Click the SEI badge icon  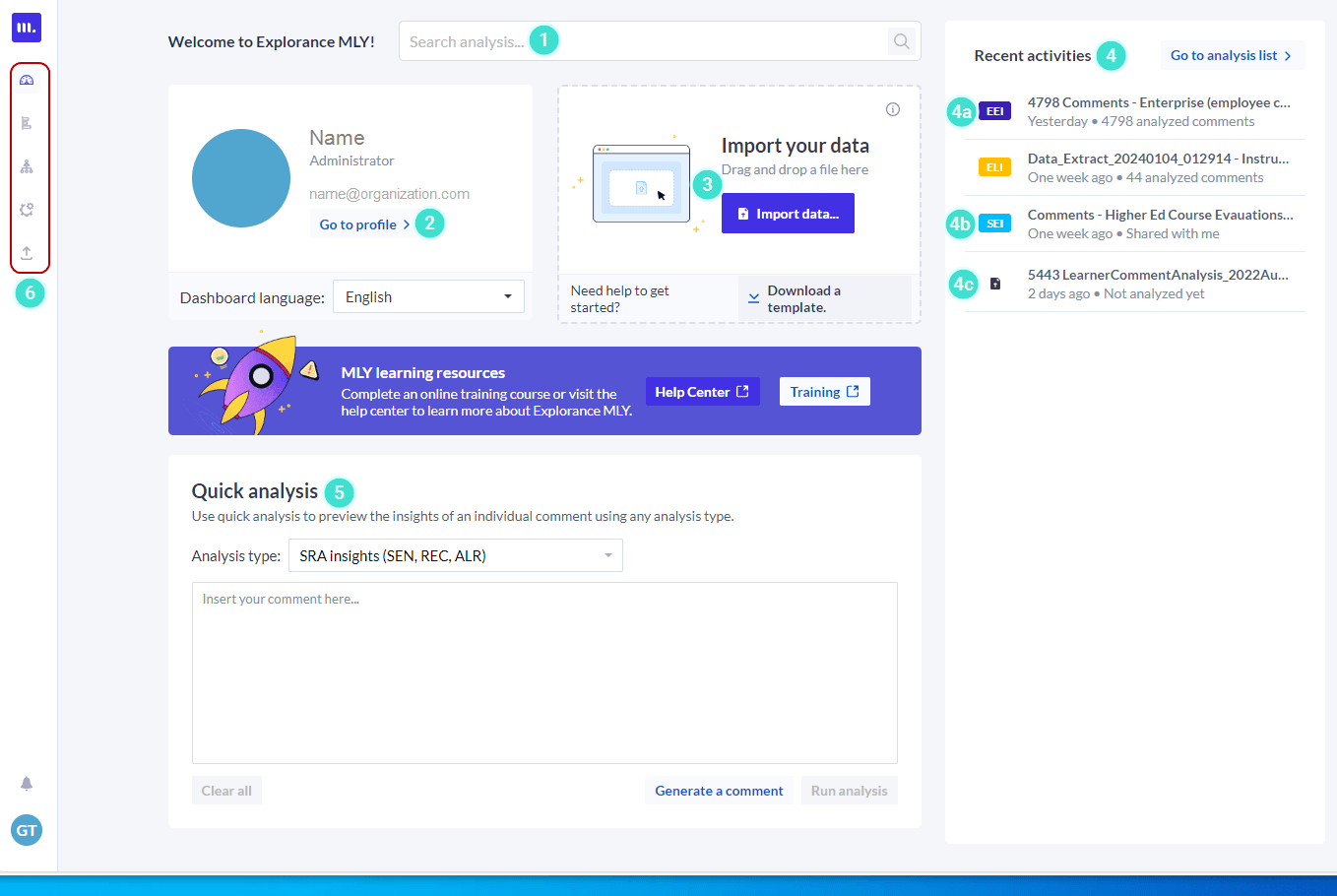pos(994,224)
